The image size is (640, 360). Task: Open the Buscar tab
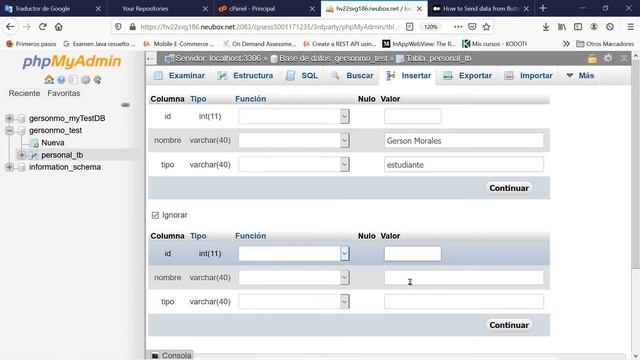[352, 76]
